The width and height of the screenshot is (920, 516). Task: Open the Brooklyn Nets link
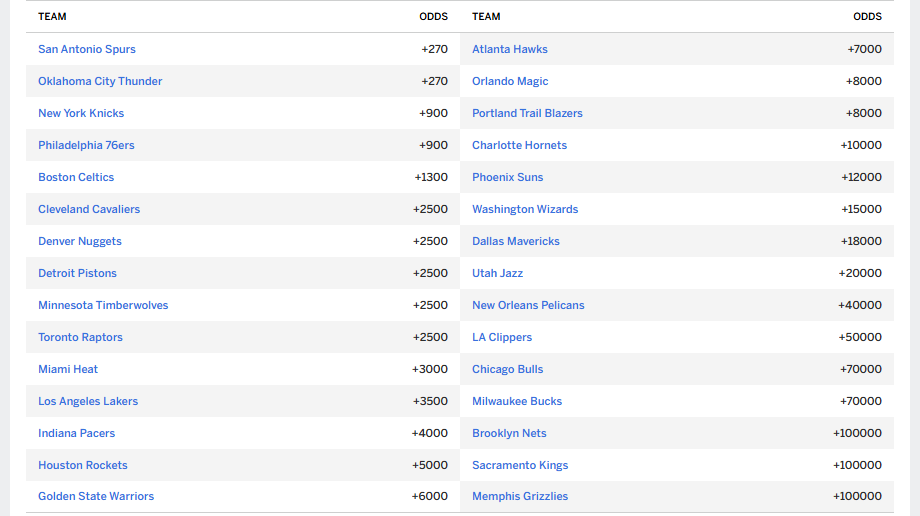509,433
